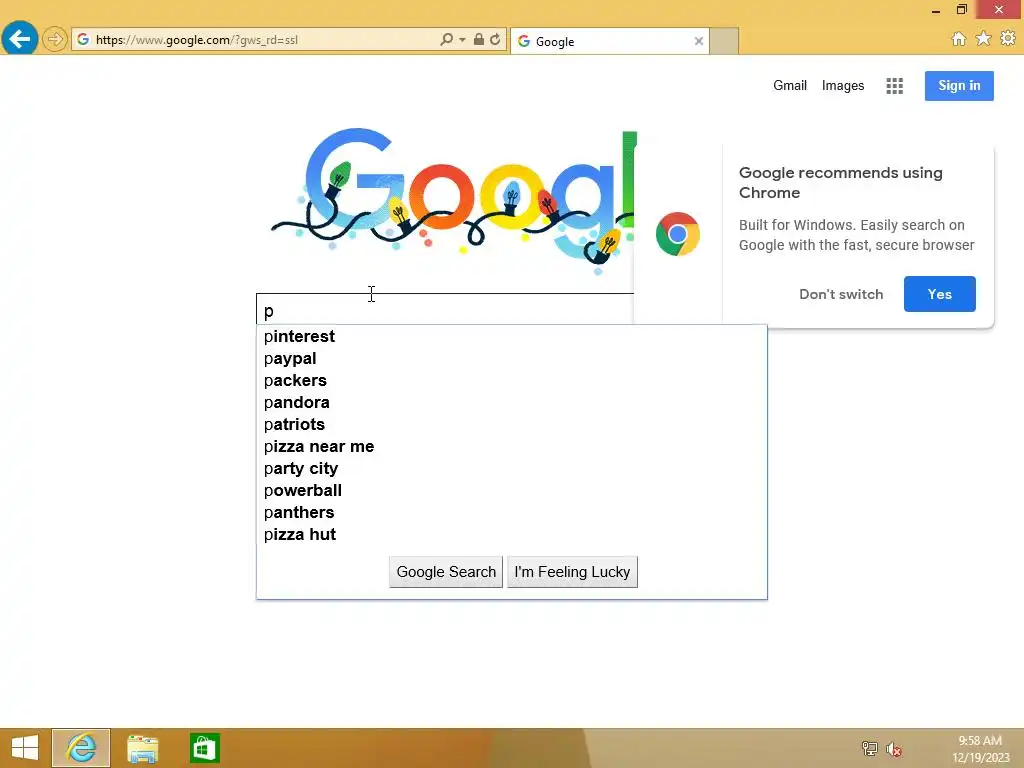
Task: Click the Sign in button
Action: 959,86
